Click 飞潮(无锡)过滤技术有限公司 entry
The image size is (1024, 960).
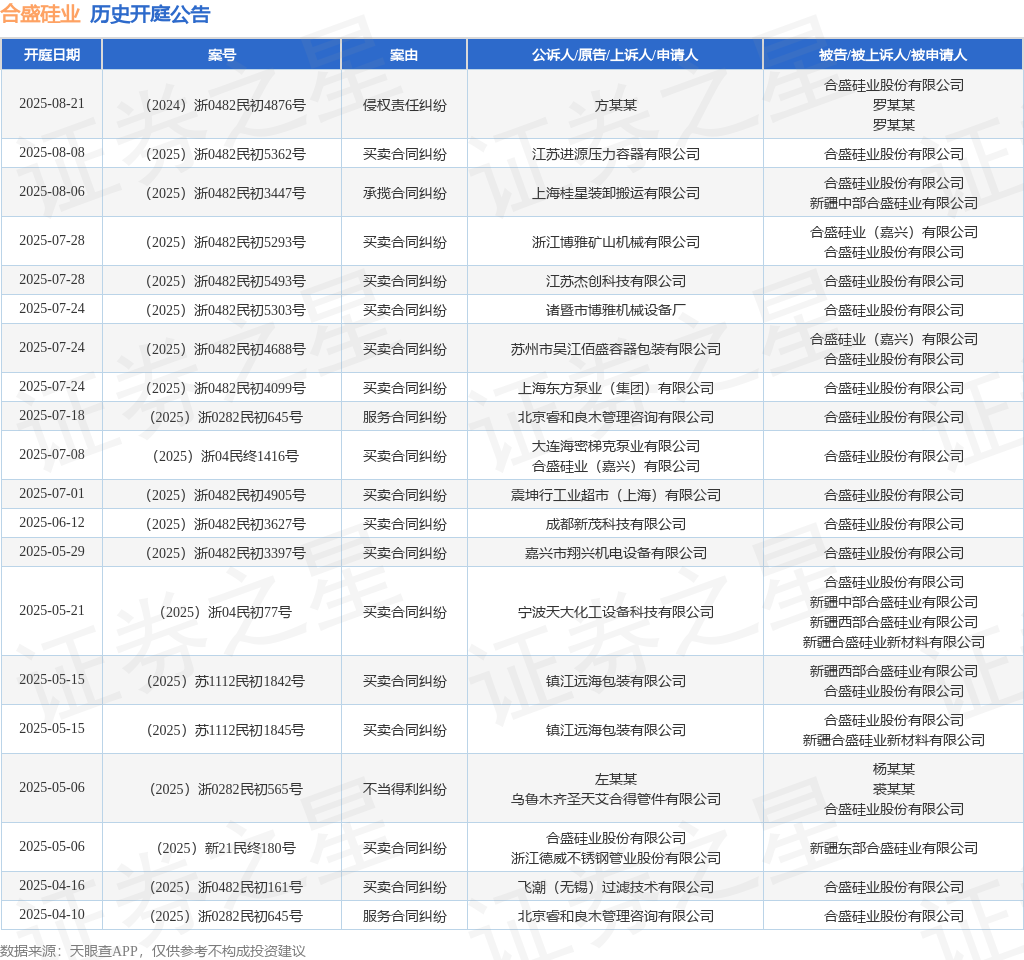(615, 887)
